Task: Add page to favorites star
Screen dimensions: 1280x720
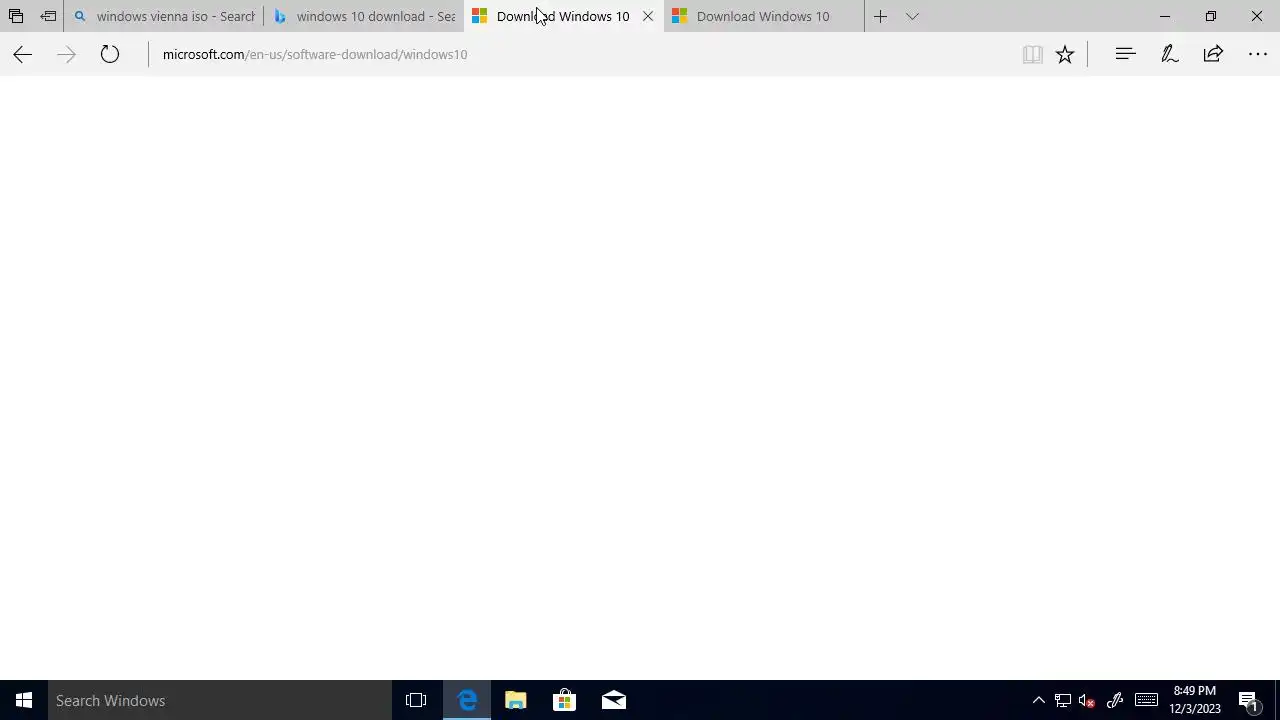Action: [1065, 54]
